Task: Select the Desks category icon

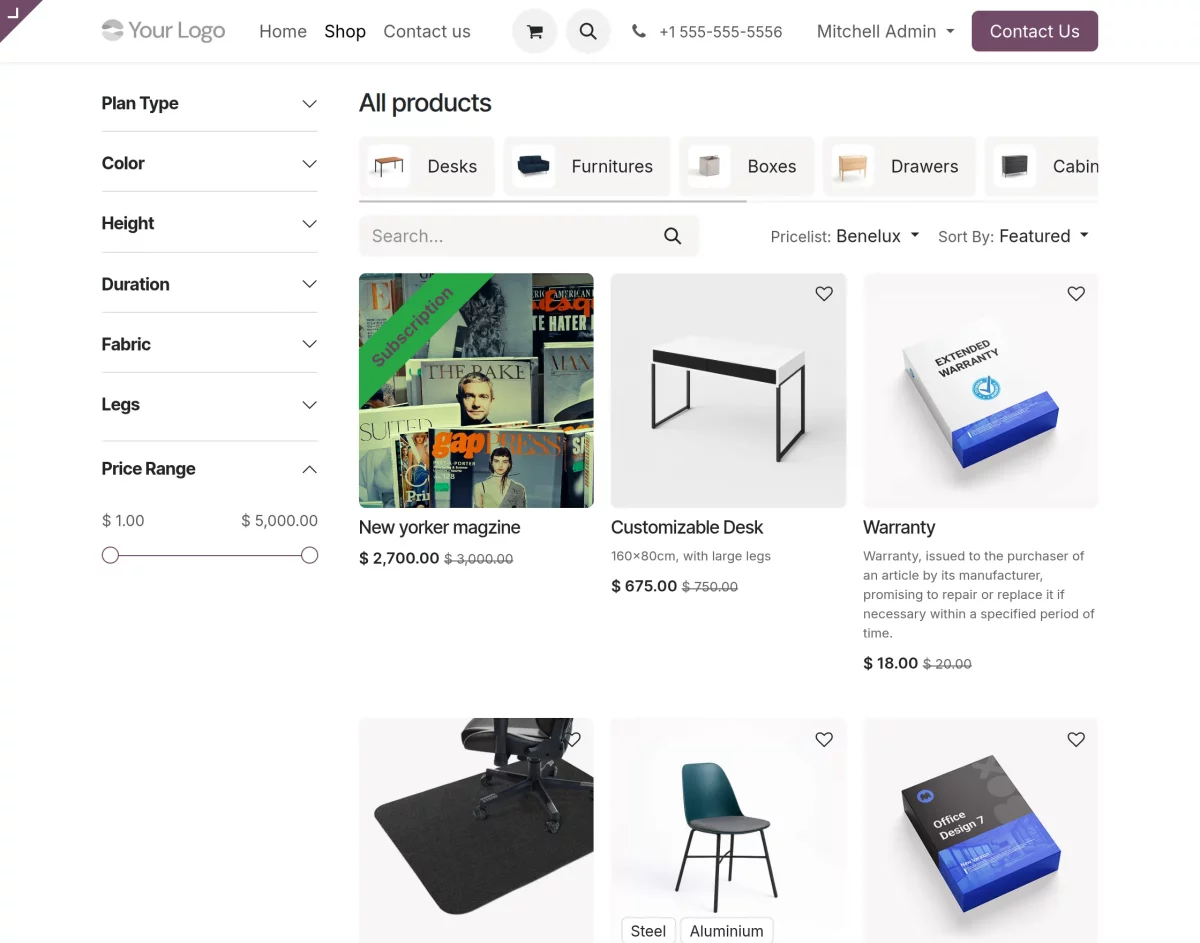Action: click(388, 166)
